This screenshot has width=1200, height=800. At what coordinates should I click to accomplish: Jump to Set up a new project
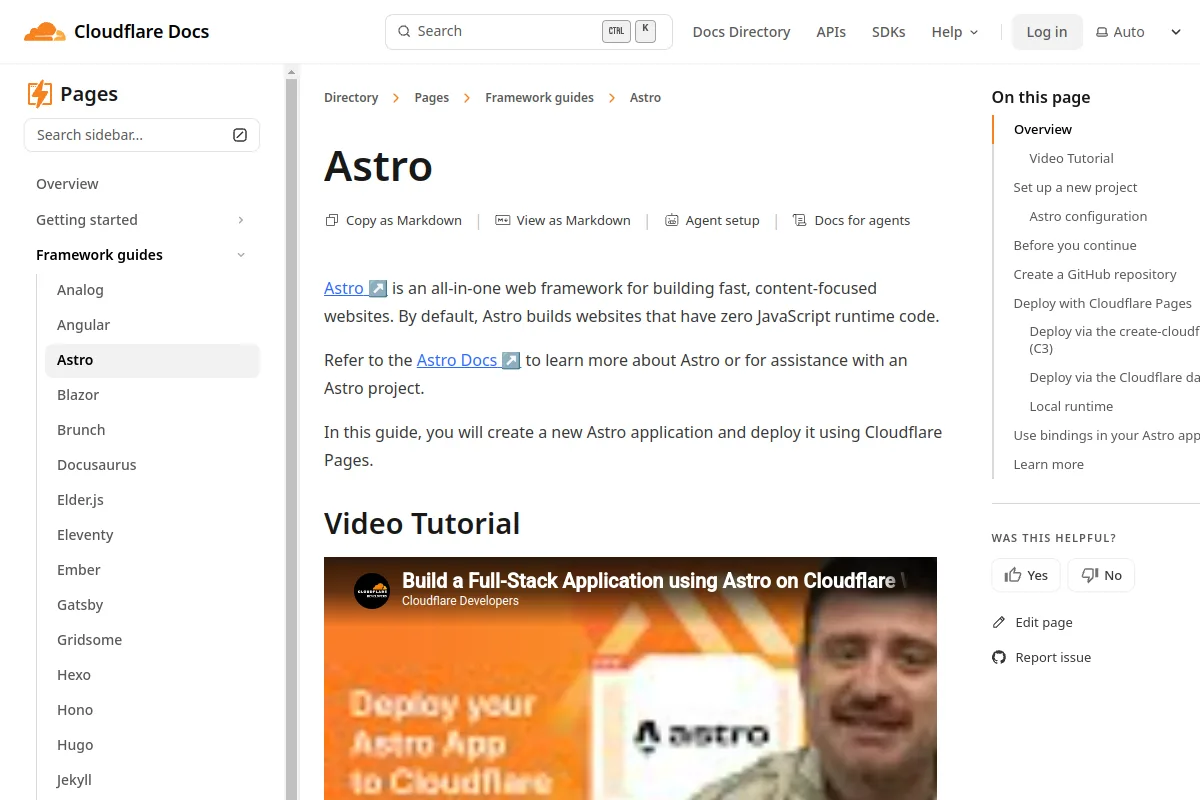pos(1075,187)
